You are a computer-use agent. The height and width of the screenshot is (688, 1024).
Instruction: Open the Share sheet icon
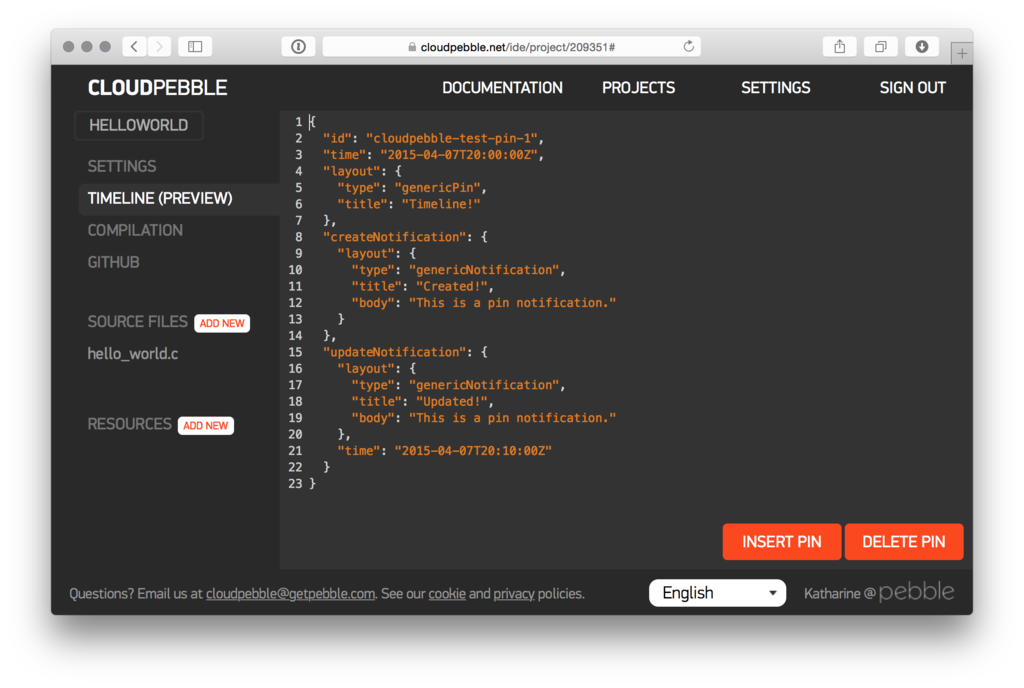(x=840, y=46)
